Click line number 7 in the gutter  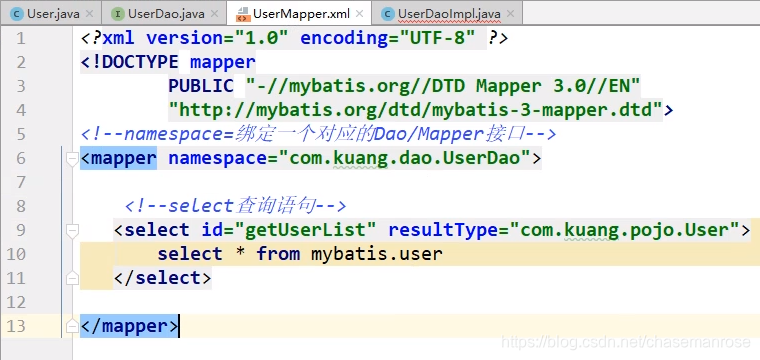pos(20,182)
